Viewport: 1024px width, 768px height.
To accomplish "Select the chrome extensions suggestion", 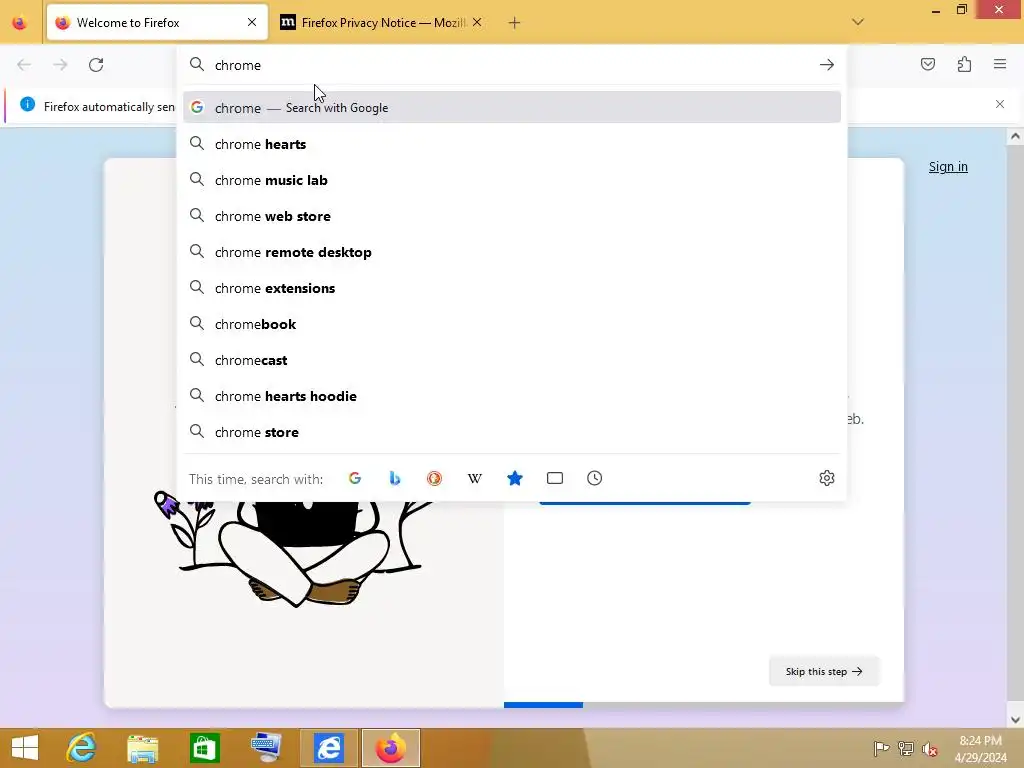I will pyautogui.click(x=512, y=287).
